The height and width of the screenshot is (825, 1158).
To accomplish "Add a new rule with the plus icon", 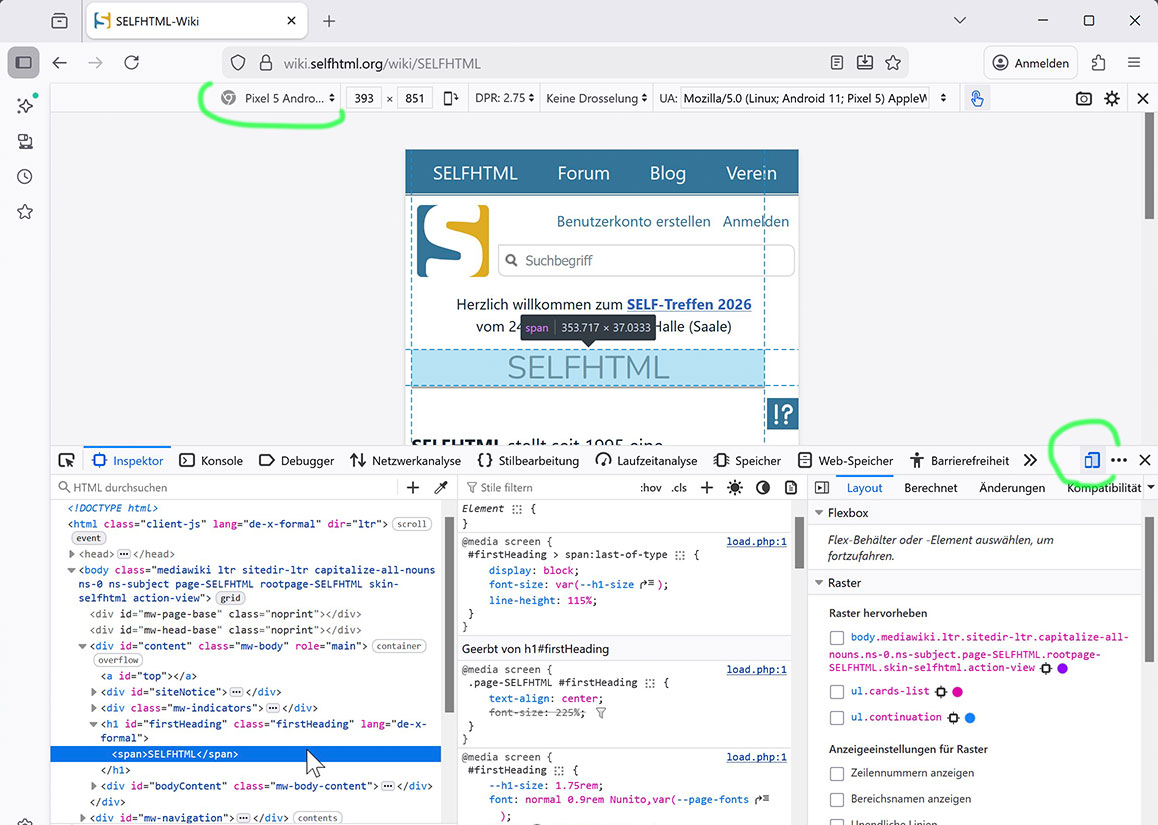I will point(707,487).
